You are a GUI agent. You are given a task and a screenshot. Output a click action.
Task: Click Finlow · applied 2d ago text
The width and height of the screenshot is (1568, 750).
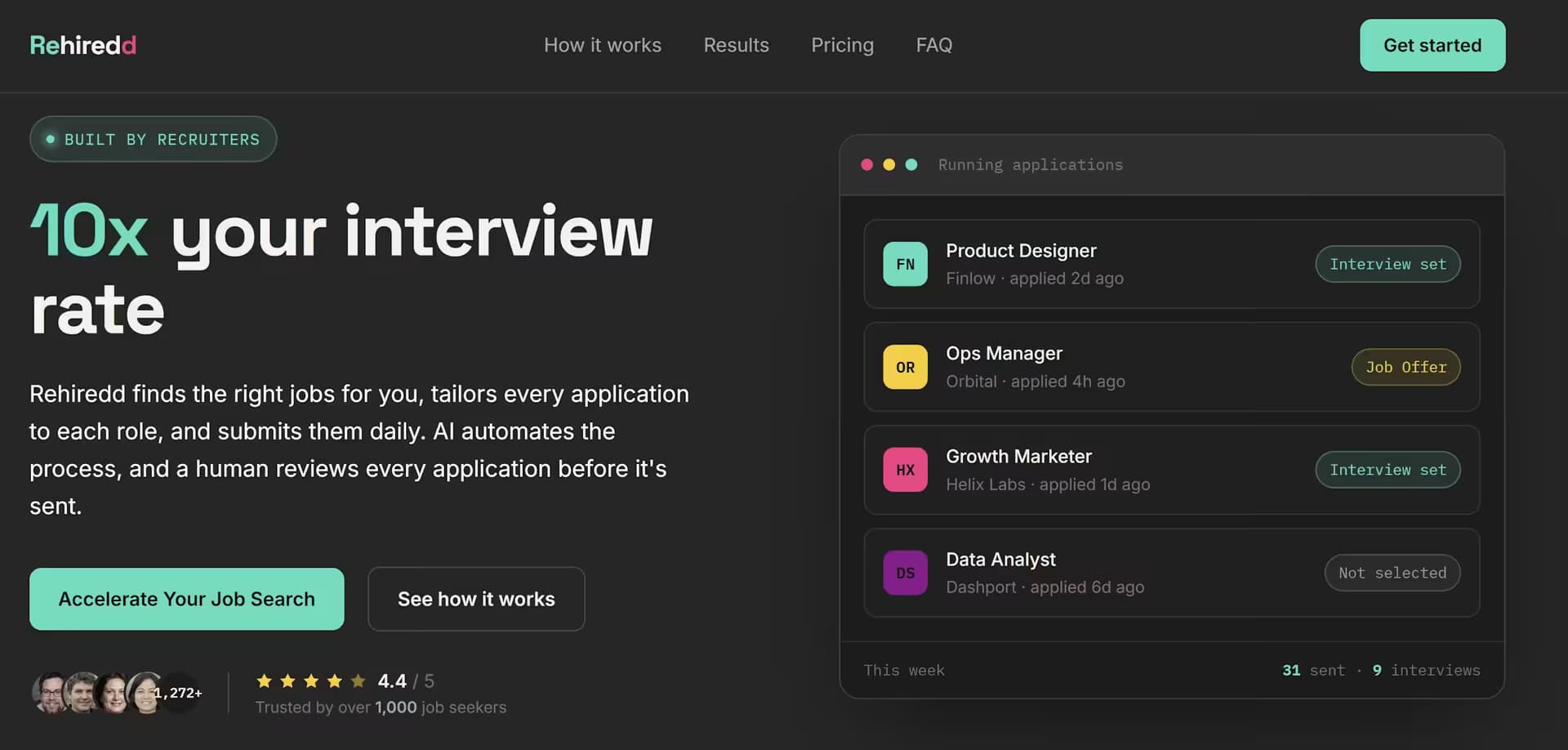[1035, 279]
